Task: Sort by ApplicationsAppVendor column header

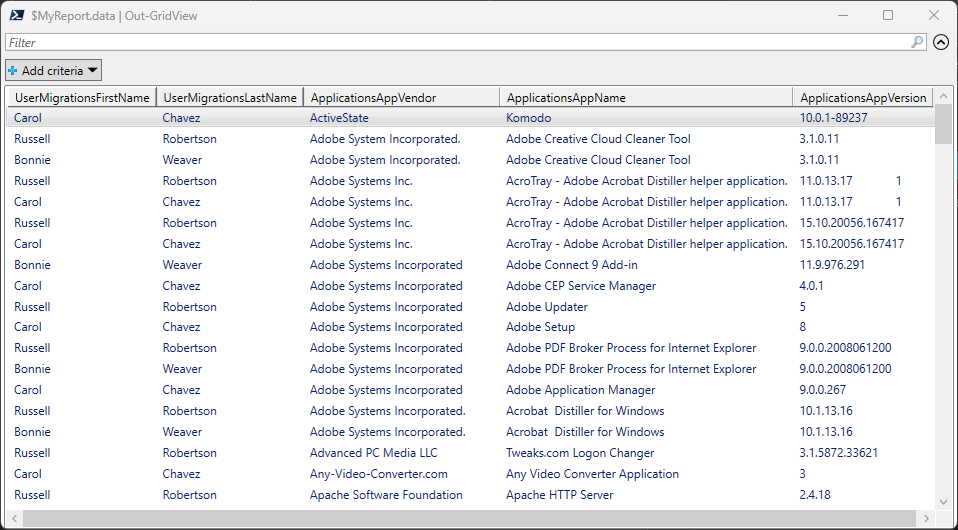Action: pyautogui.click(x=401, y=98)
